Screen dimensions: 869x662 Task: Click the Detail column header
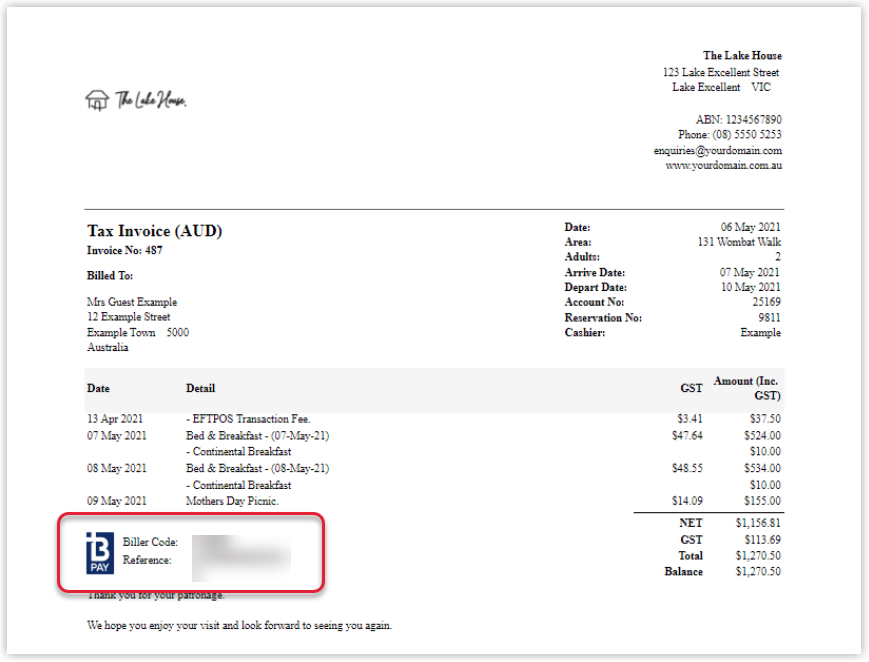200,388
